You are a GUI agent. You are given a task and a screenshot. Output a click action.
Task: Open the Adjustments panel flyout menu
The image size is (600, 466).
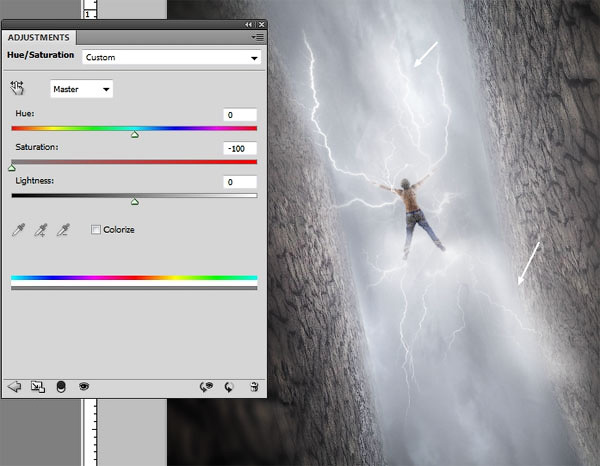(x=257, y=36)
